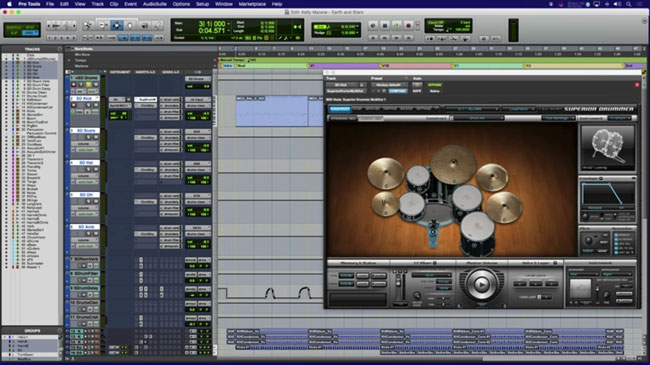The image size is (650, 365).
Task: Adjust the EZ Mixer volume fader
Action: (399, 284)
